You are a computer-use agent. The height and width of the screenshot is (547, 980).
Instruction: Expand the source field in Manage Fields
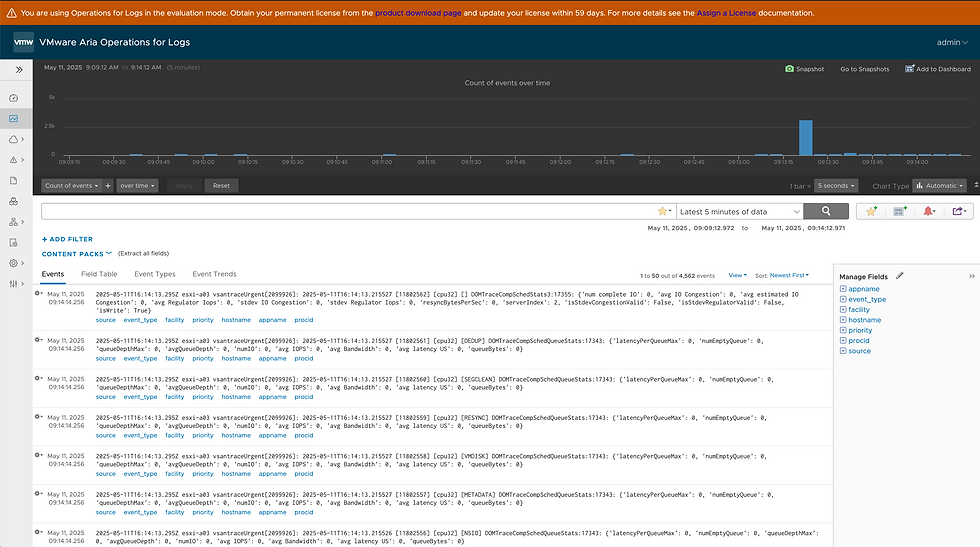843,351
